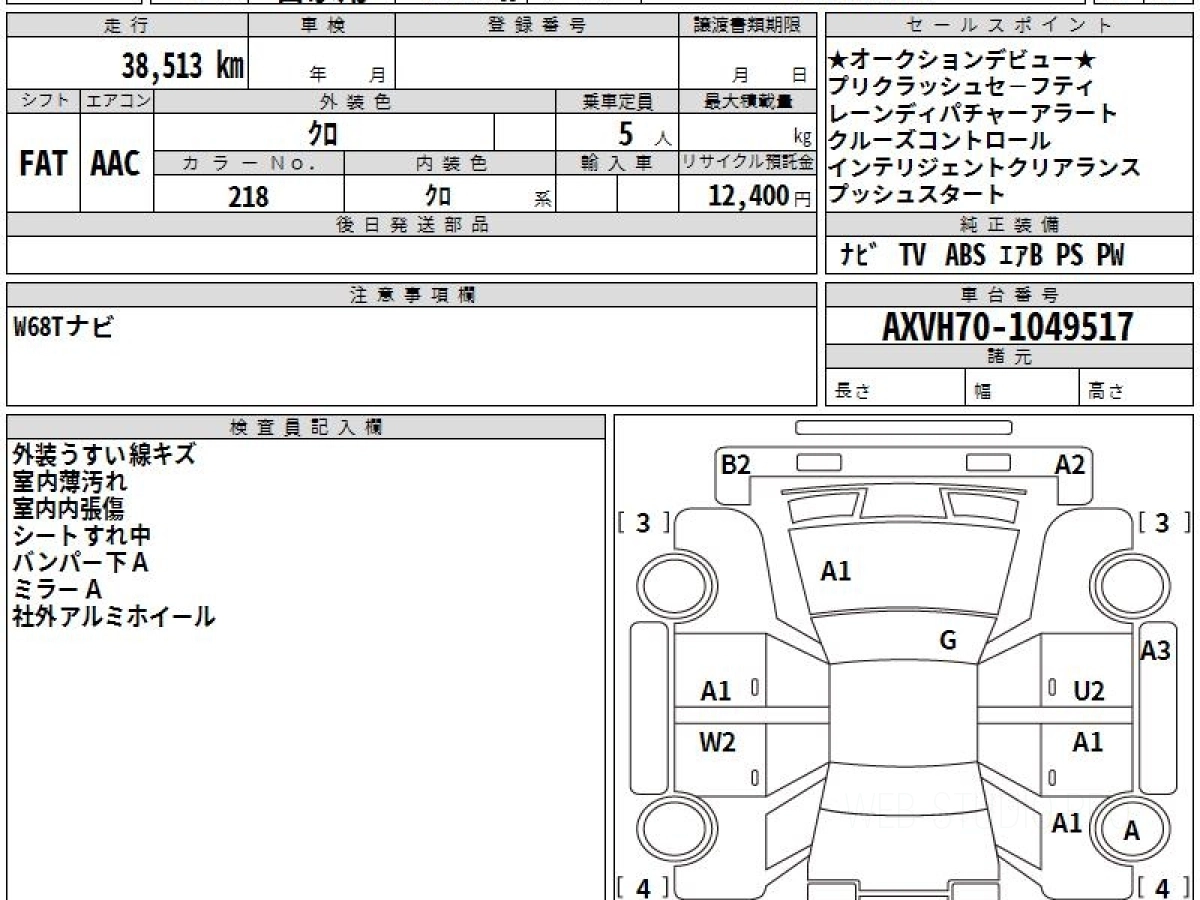Select the W68Tナビ note

point(63,326)
